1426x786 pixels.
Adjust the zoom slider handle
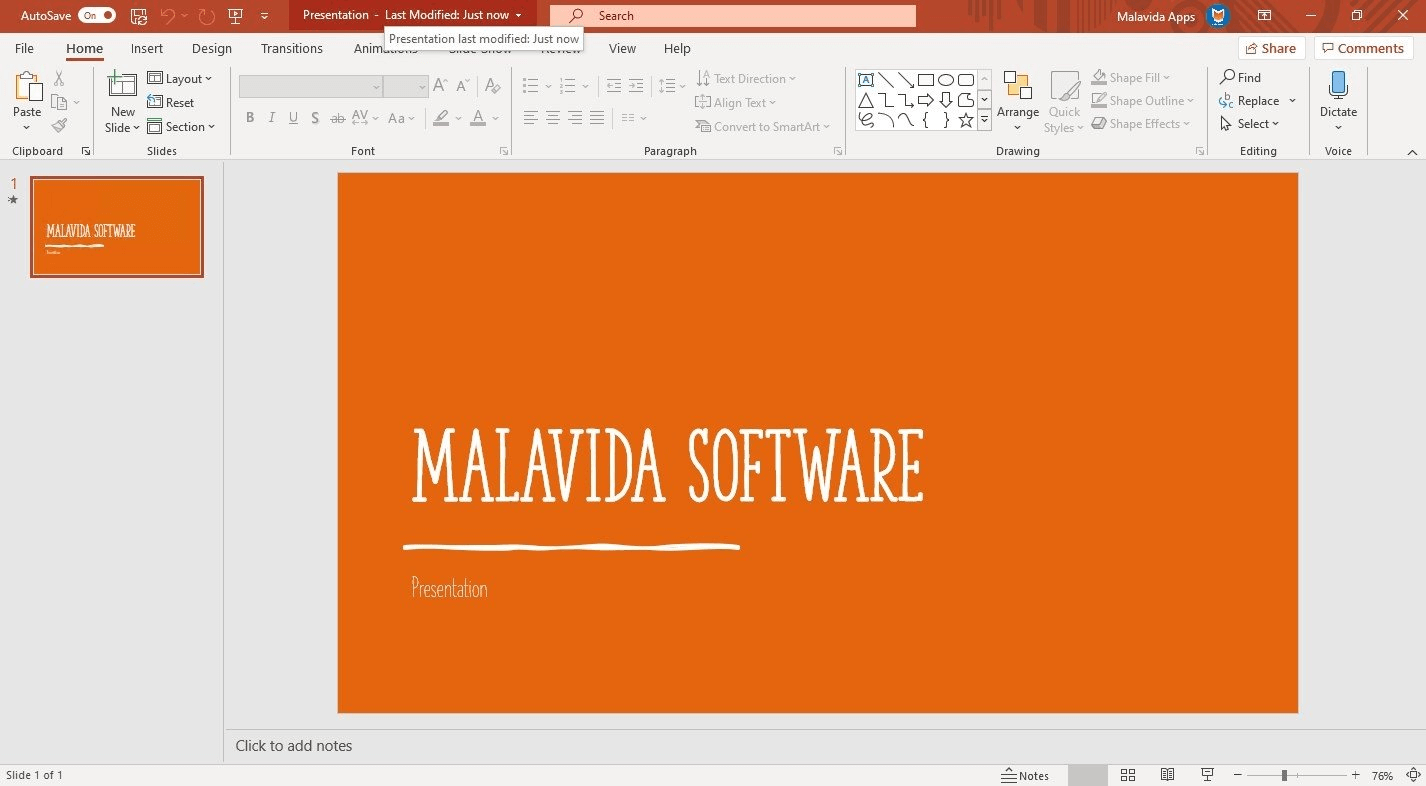point(1284,775)
